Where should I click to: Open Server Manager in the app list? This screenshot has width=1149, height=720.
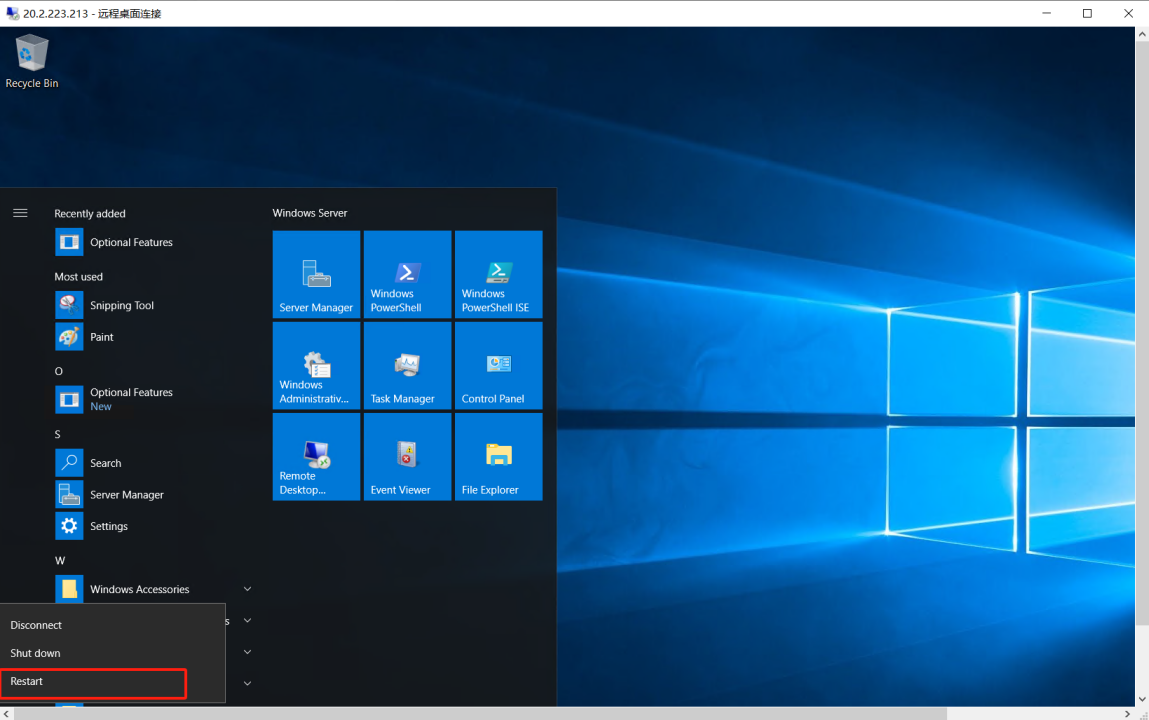tap(154, 494)
